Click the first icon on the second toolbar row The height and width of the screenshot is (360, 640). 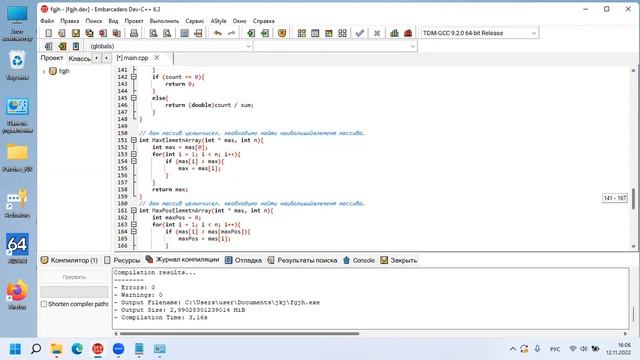(49, 46)
